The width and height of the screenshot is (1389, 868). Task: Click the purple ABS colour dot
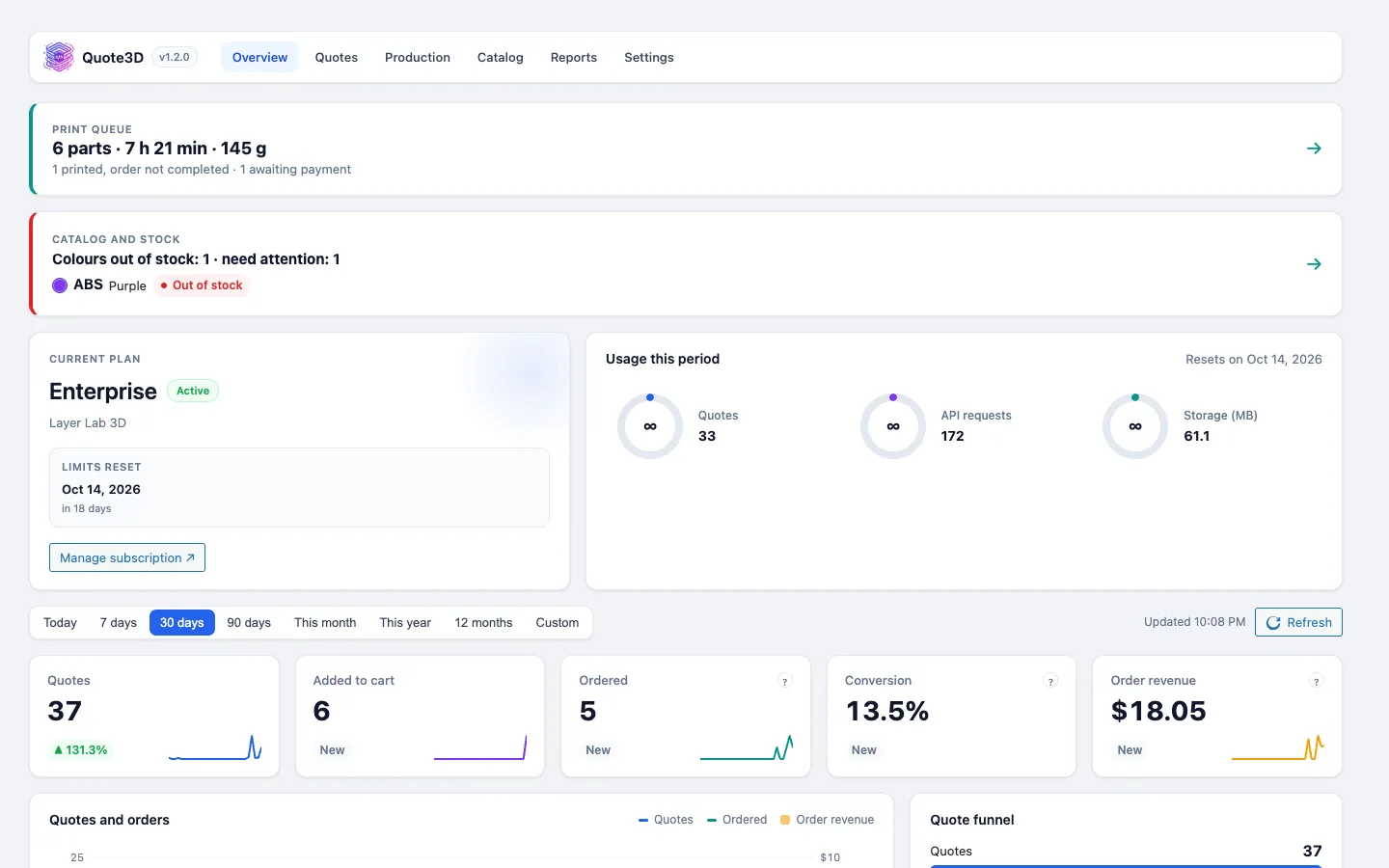coord(60,285)
